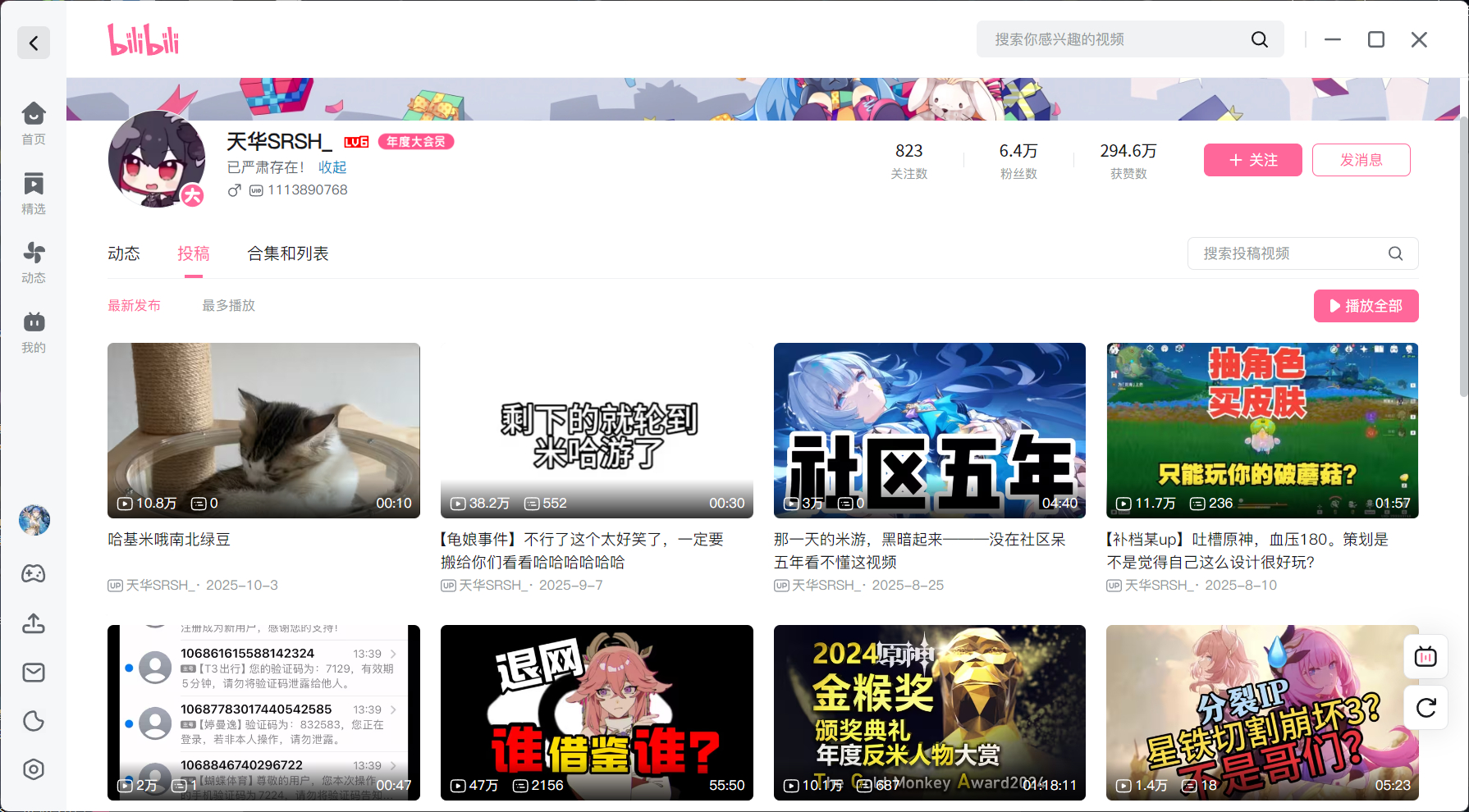Sort videos by 最多播放

point(229,305)
